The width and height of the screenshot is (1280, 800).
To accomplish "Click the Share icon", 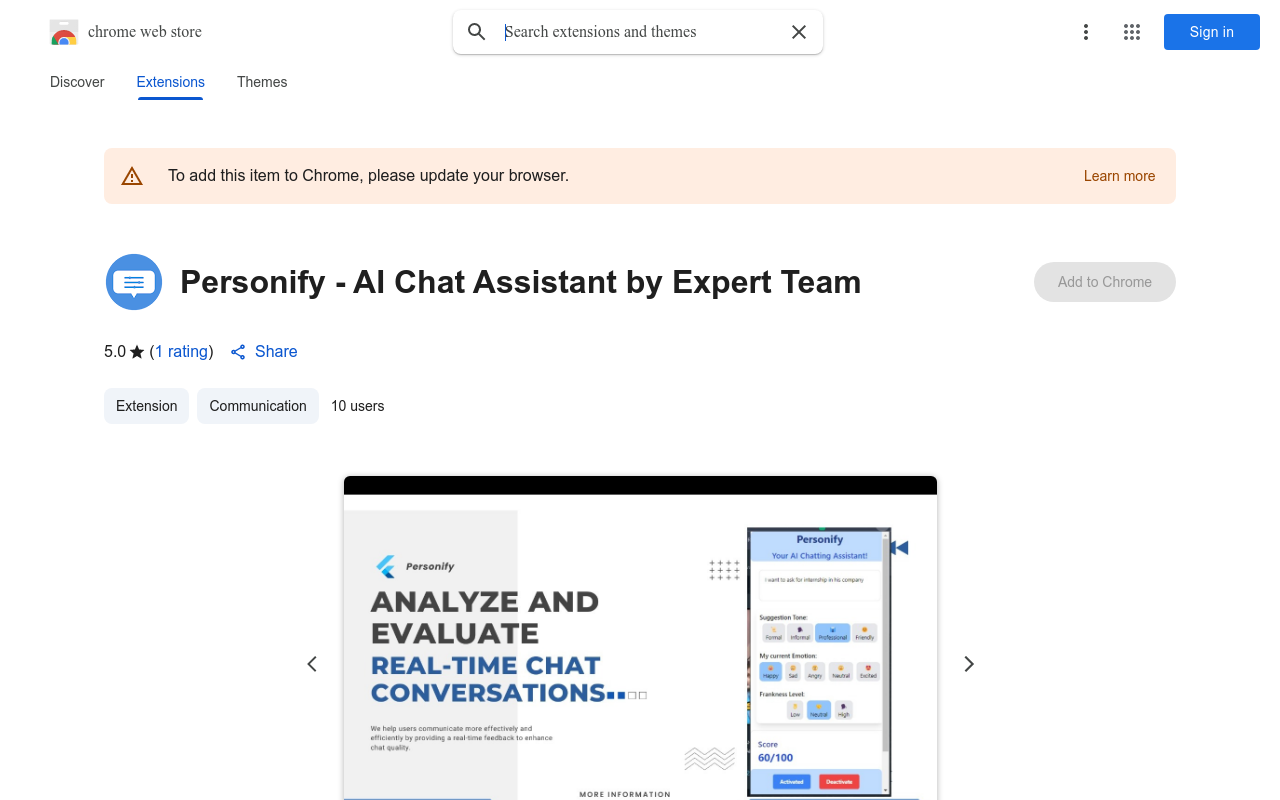I will tap(238, 352).
